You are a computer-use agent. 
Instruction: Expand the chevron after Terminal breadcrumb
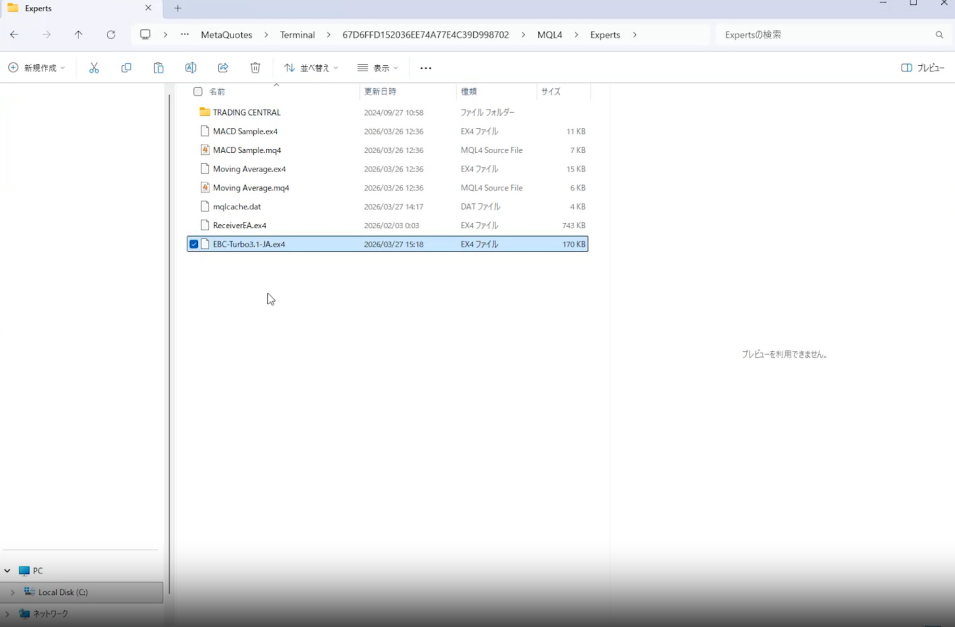[x=328, y=35]
